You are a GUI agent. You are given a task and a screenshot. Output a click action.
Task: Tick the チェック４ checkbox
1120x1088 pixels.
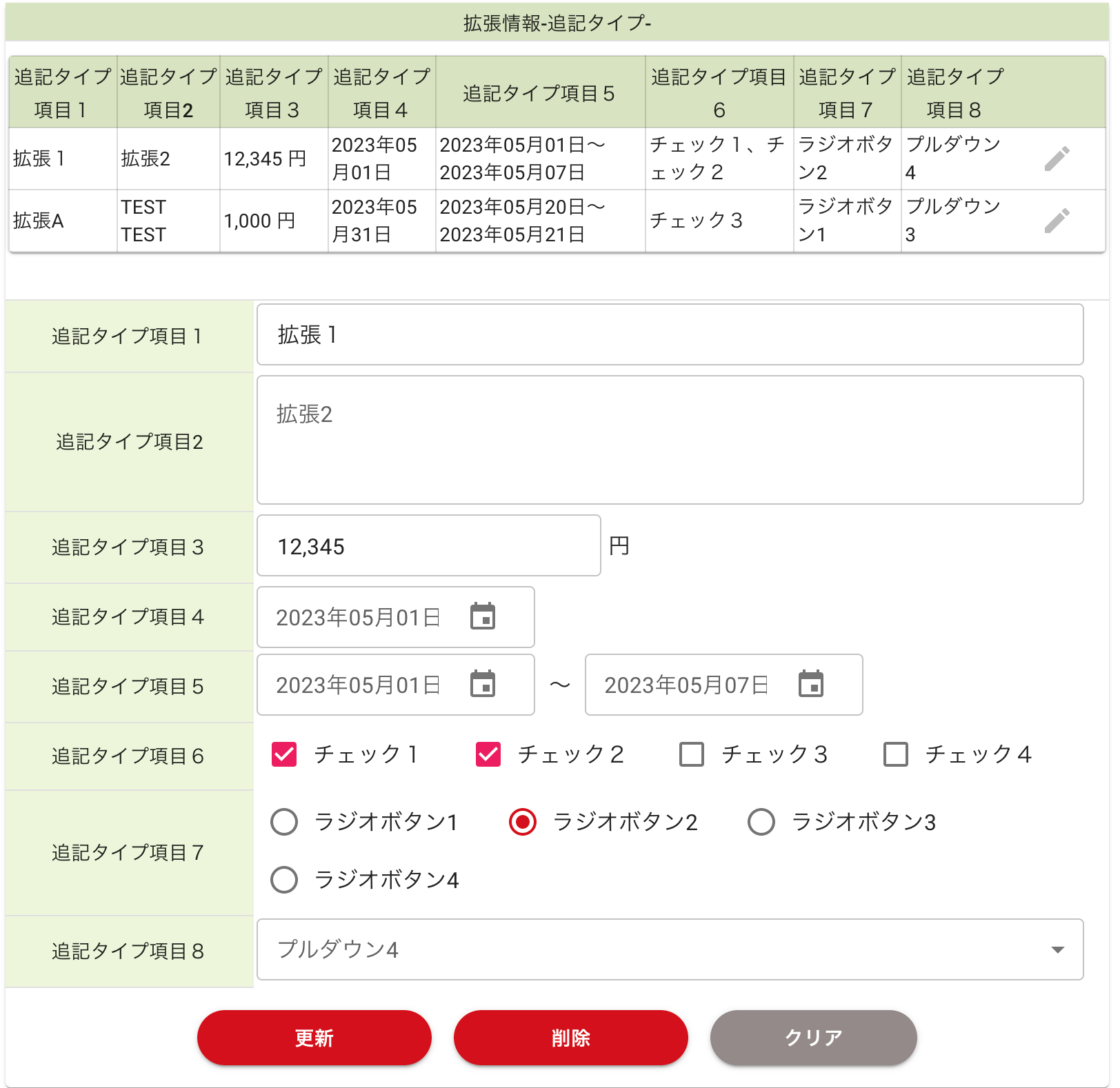pyautogui.click(x=896, y=754)
